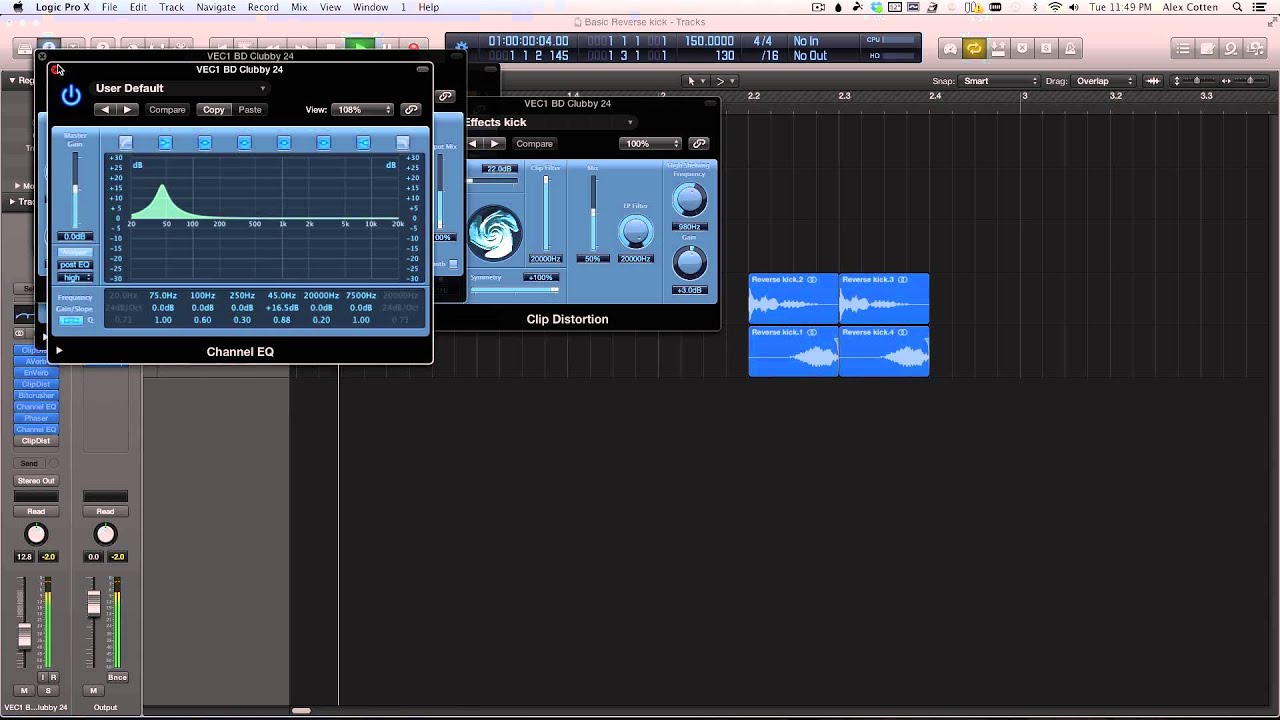Click the link icon in Clip Distortion
Image resolution: width=1280 pixels, height=720 pixels.
coord(699,144)
